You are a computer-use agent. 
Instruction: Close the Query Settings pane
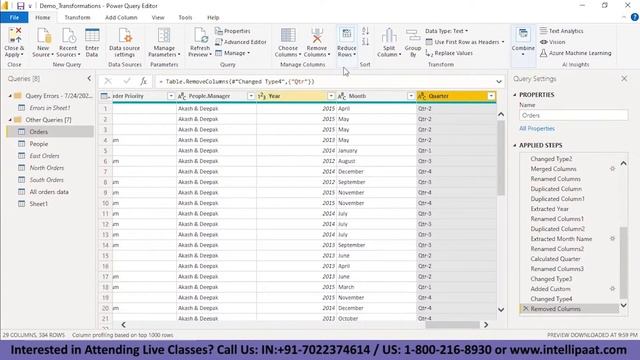pos(624,78)
